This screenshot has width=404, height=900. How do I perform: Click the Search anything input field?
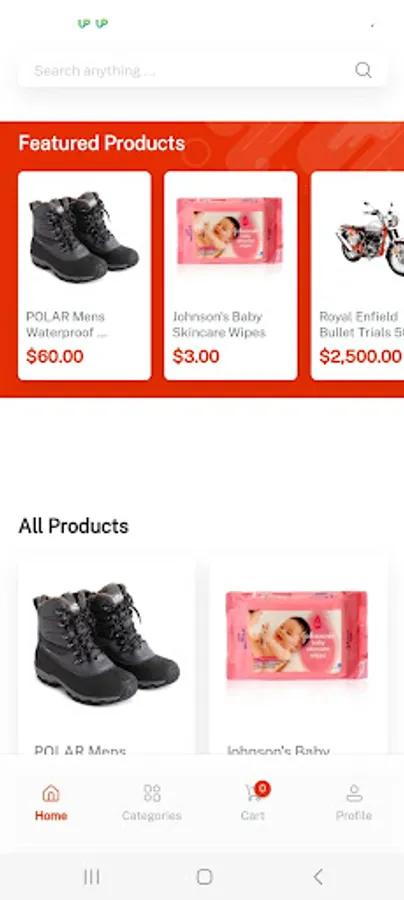(x=202, y=71)
